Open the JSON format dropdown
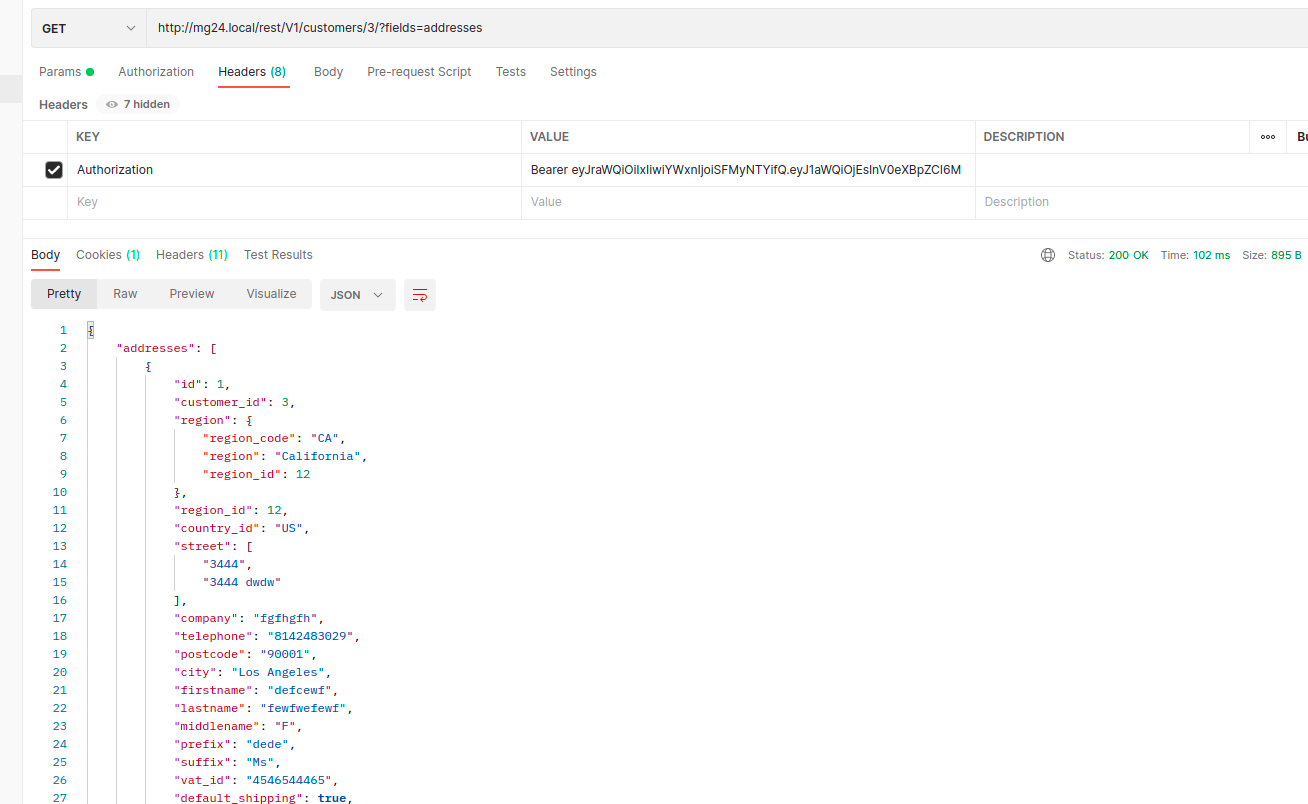Image resolution: width=1308 pixels, height=804 pixels. pos(357,294)
